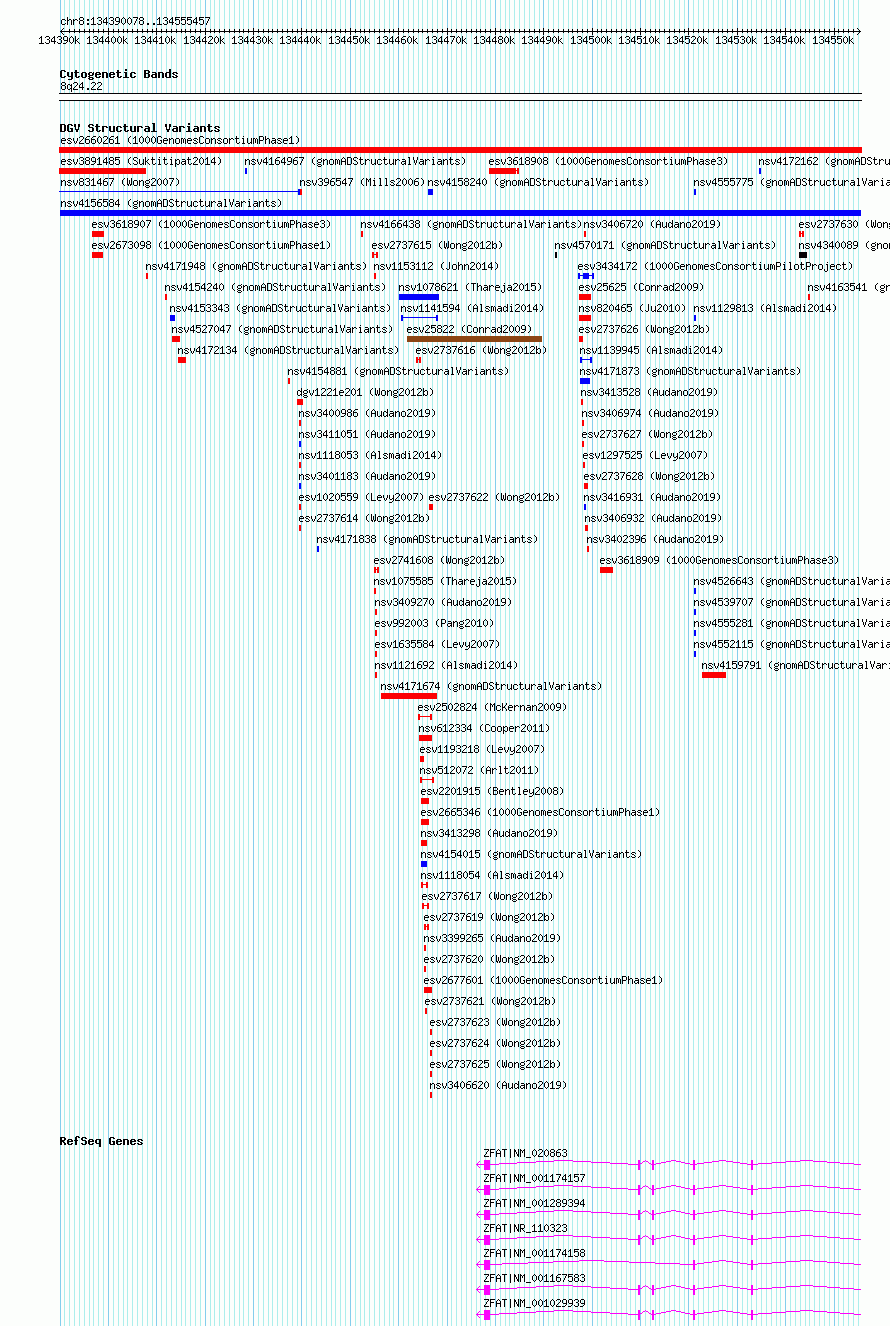
Task: Select nsv612334 (Cooper2011) label
Action: 484,728
